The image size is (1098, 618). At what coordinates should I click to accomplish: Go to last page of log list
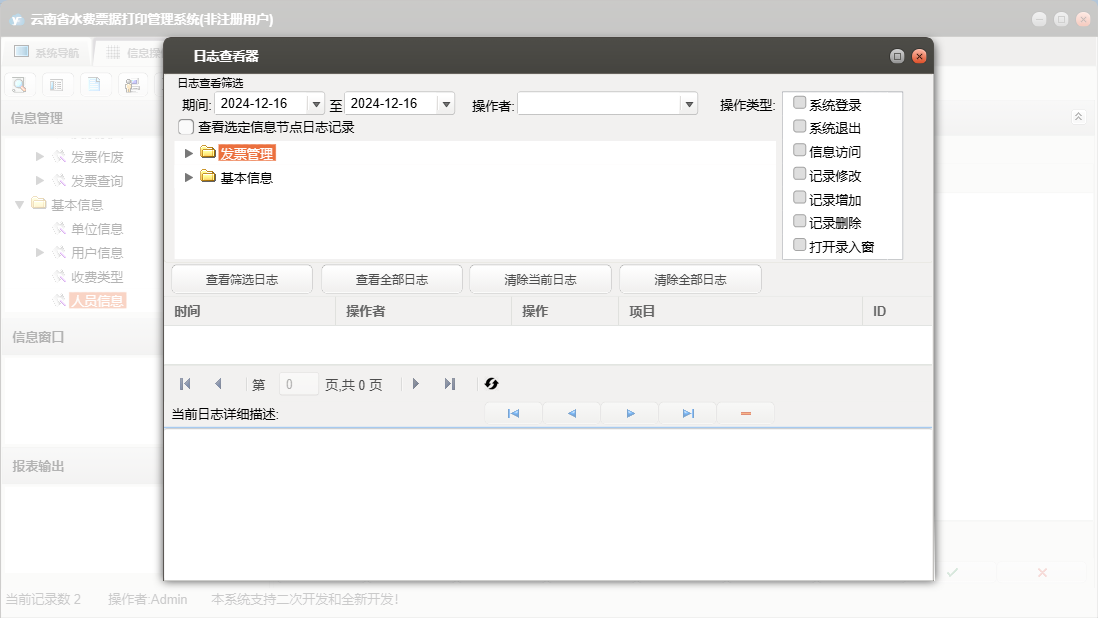click(x=450, y=384)
